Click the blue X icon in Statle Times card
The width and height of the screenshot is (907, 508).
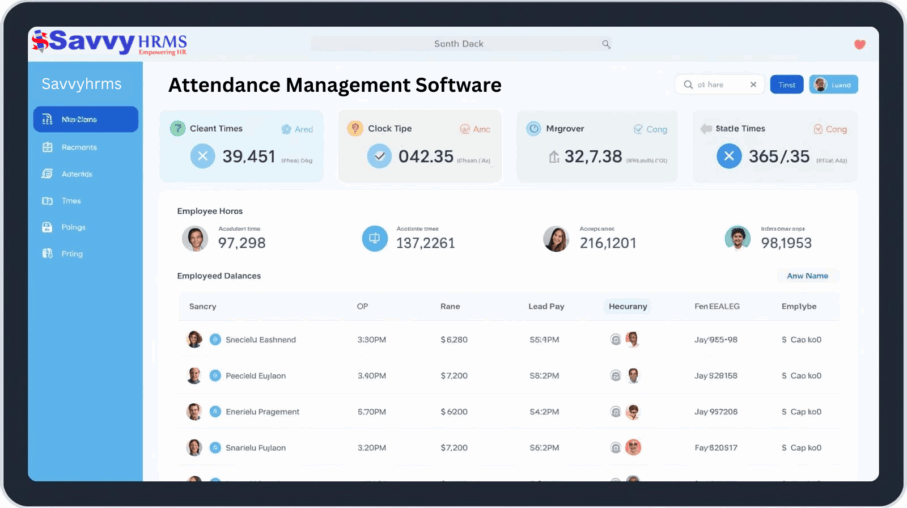[x=729, y=156]
